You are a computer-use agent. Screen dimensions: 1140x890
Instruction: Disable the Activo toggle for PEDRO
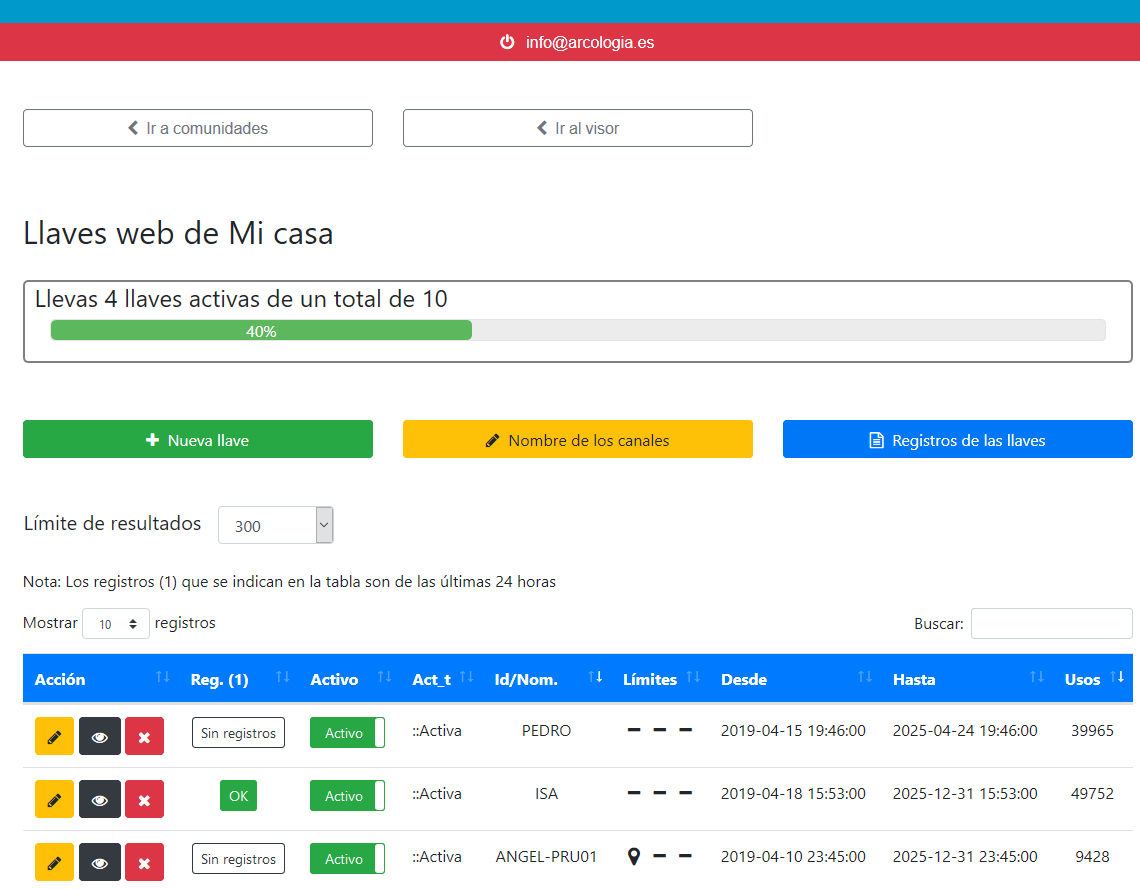click(347, 732)
